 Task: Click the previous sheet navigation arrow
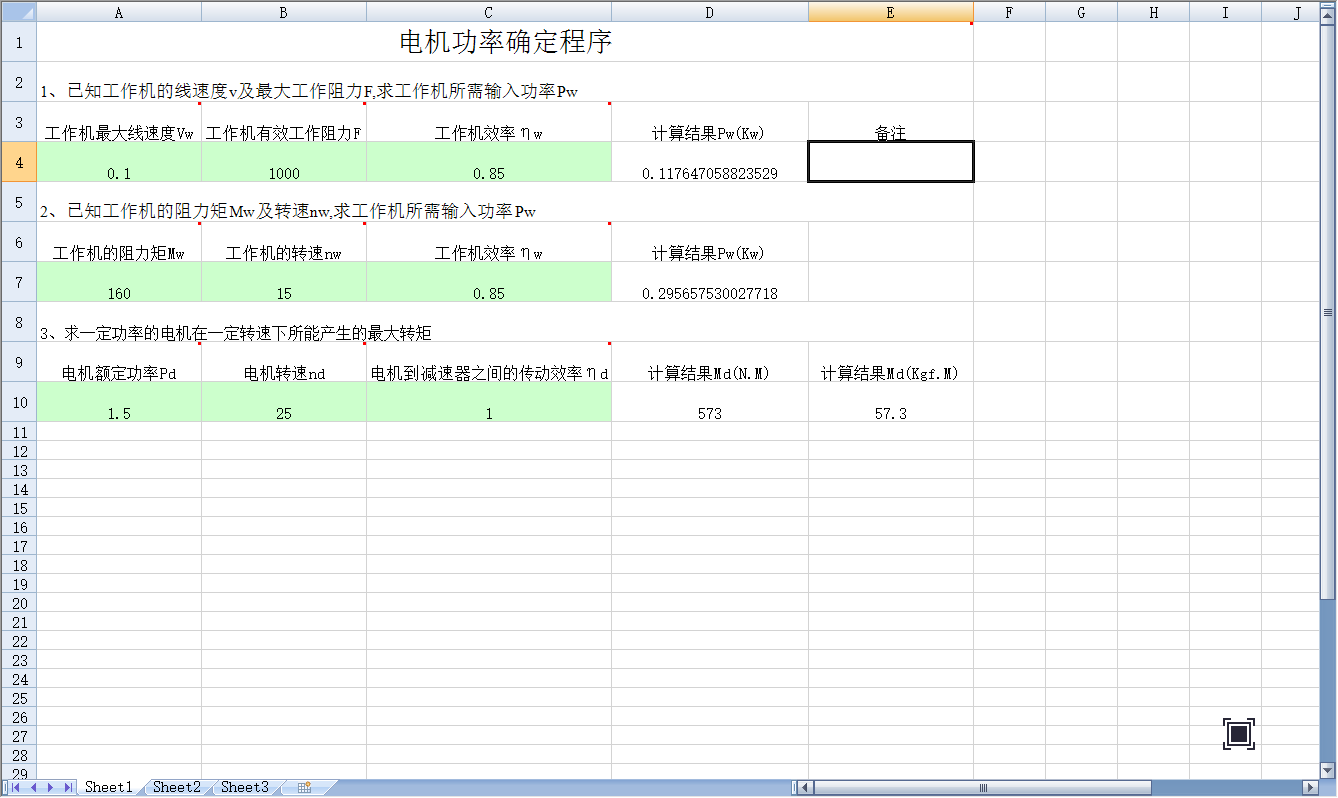(x=33, y=788)
